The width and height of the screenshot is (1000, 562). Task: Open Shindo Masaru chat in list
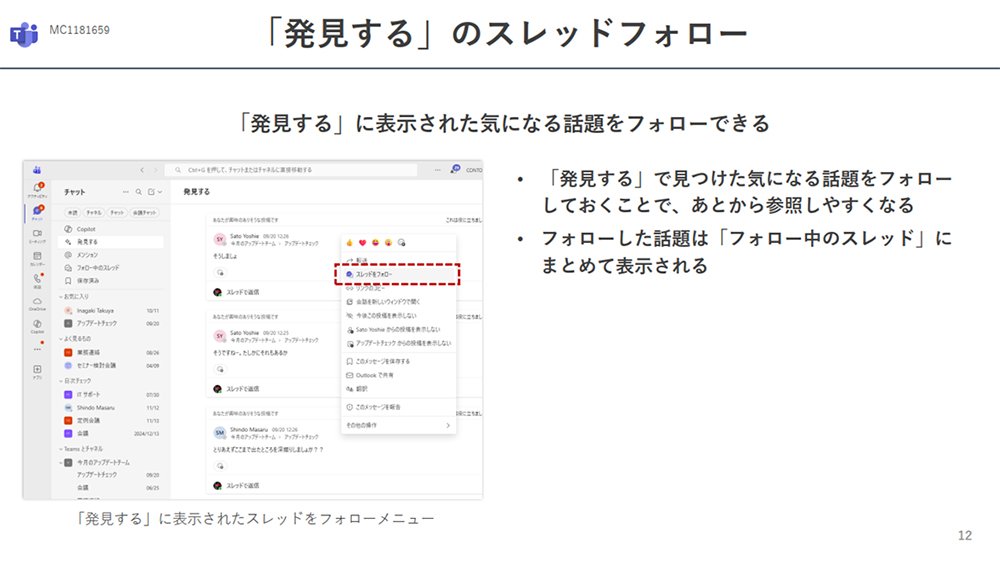(111, 408)
